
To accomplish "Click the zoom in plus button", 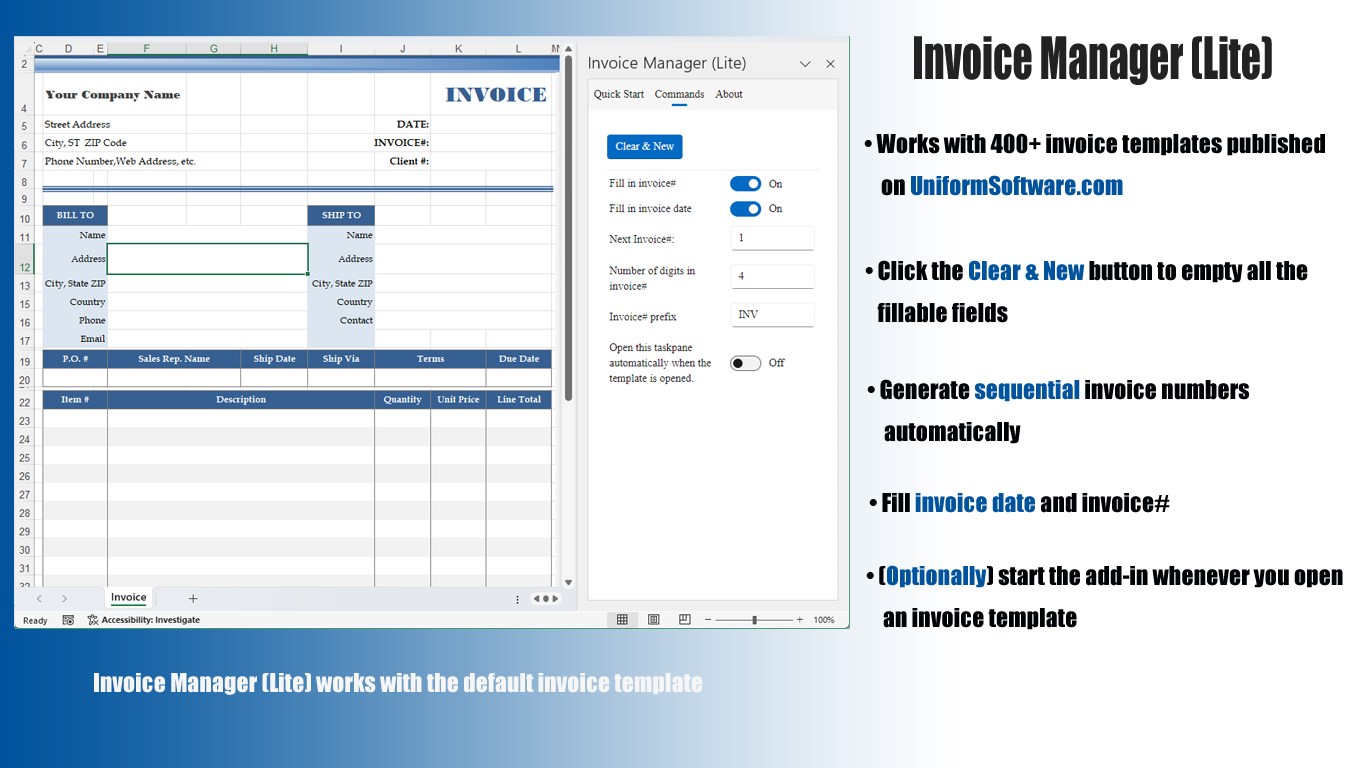I will click(x=799, y=620).
